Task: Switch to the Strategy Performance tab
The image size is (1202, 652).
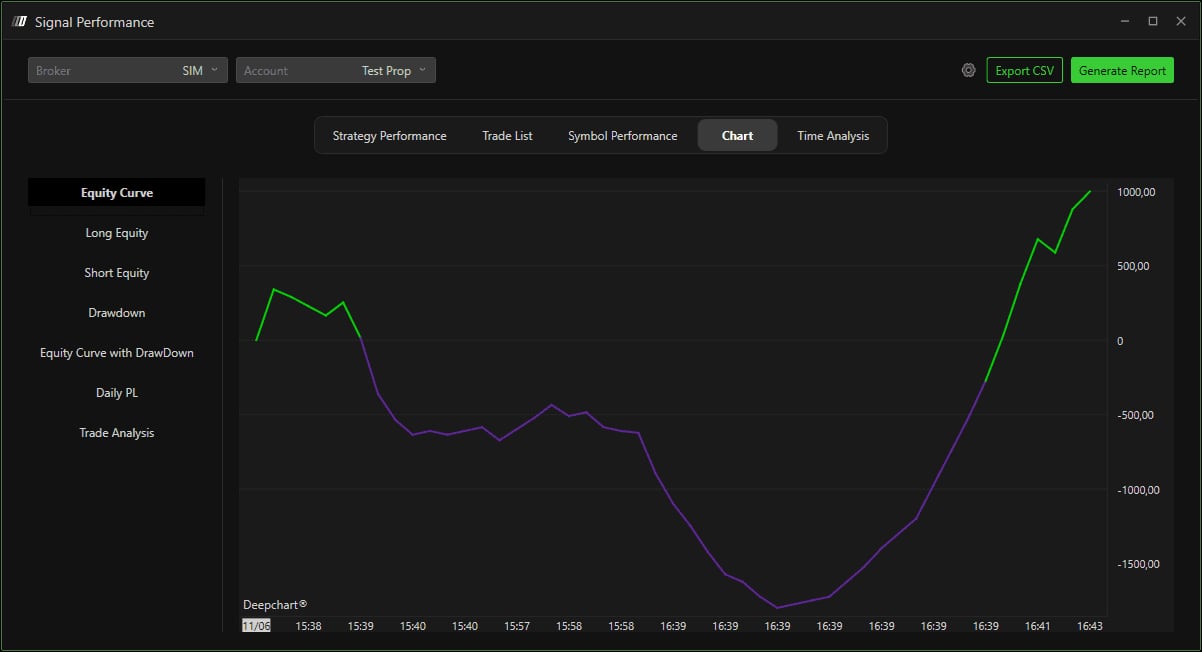Action: pos(389,136)
